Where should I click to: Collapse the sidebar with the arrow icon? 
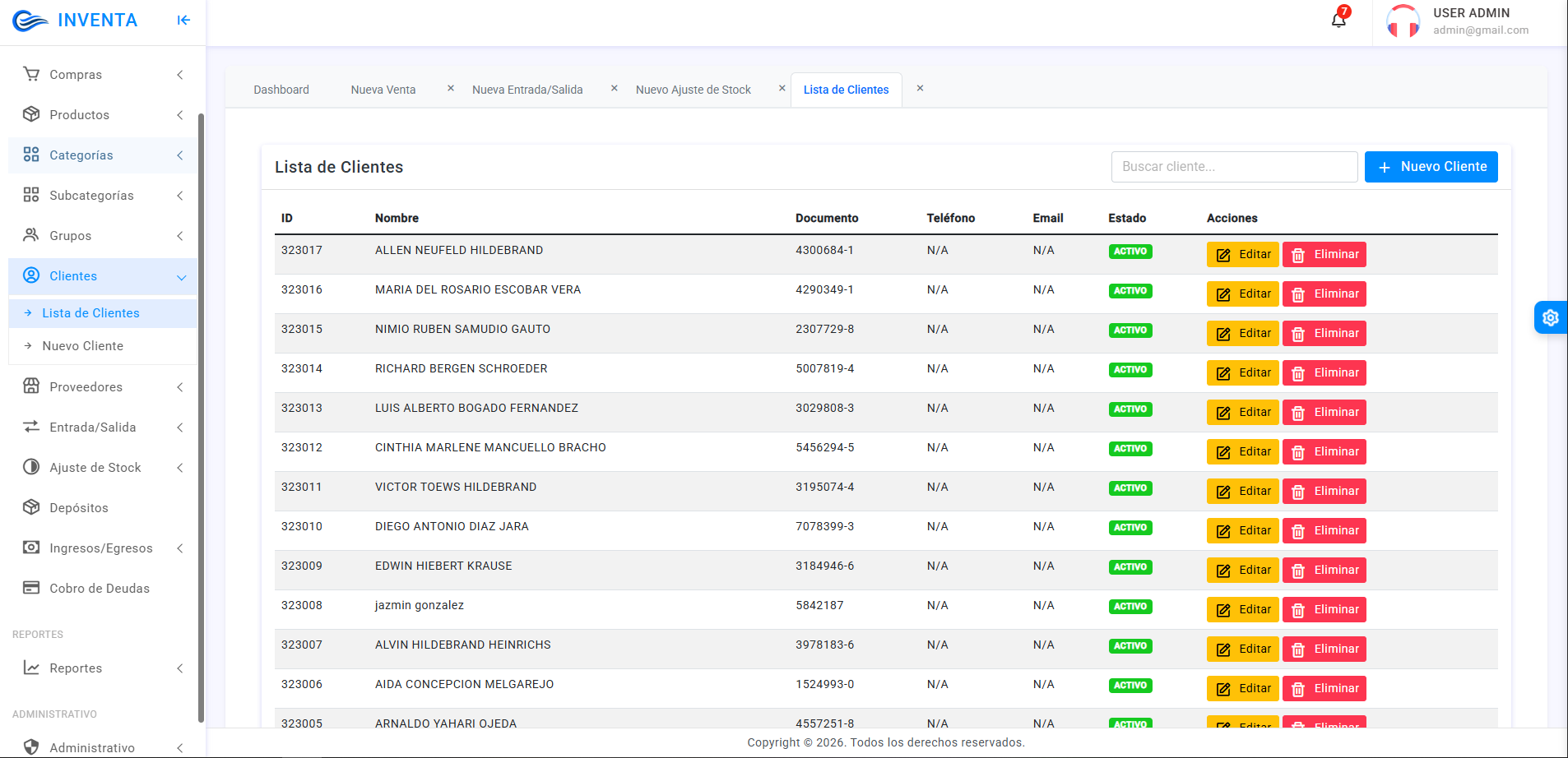[x=183, y=21]
